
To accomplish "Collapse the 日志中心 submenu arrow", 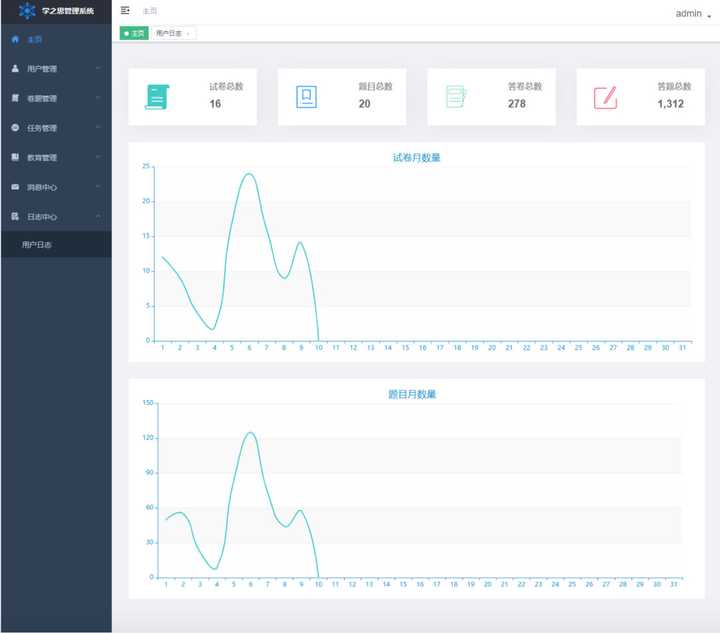I will point(98,216).
